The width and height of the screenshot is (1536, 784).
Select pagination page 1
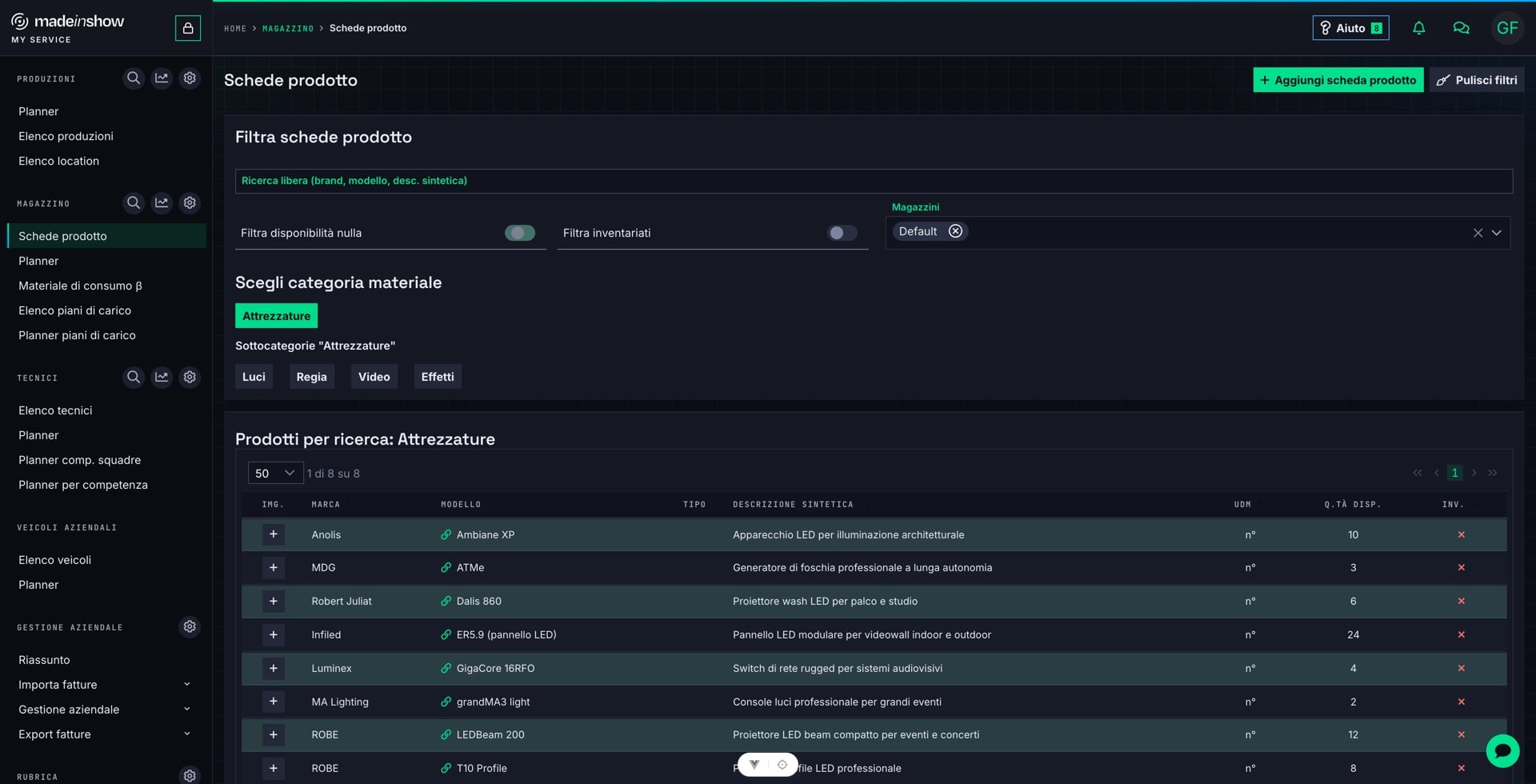coord(1454,473)
